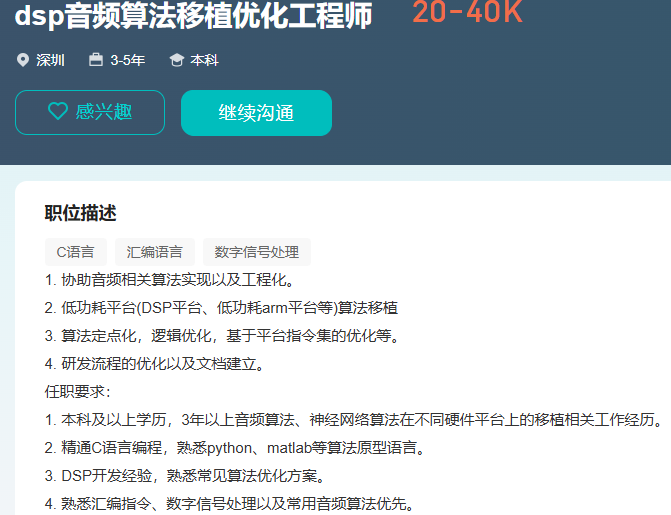The image size is (671, 515).
Task: Click line 低功耗平台(DSP平台、低功耗arm平台等)算法移植
Action: tap(221, 308)
